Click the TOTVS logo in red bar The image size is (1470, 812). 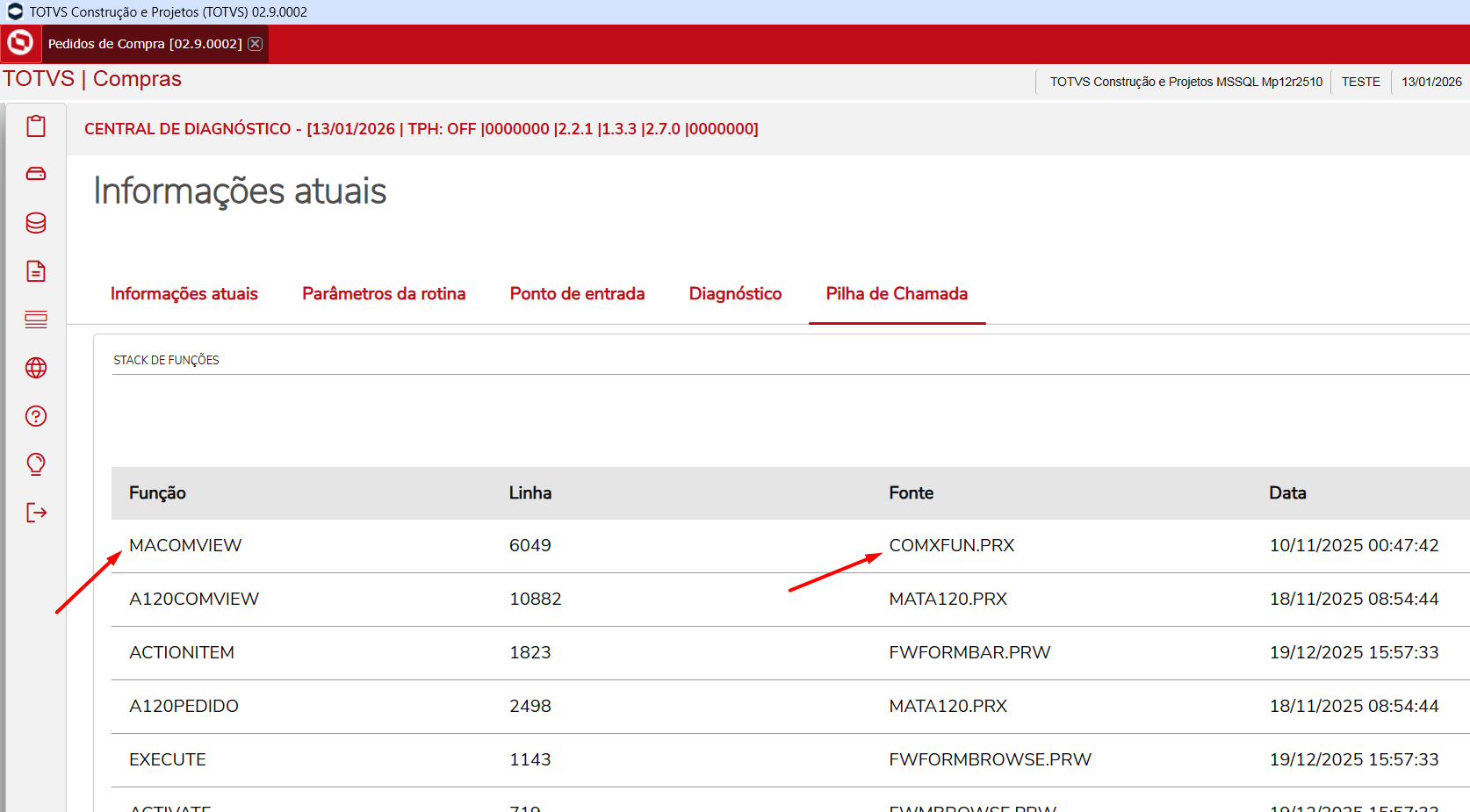[x=20, y=43]
